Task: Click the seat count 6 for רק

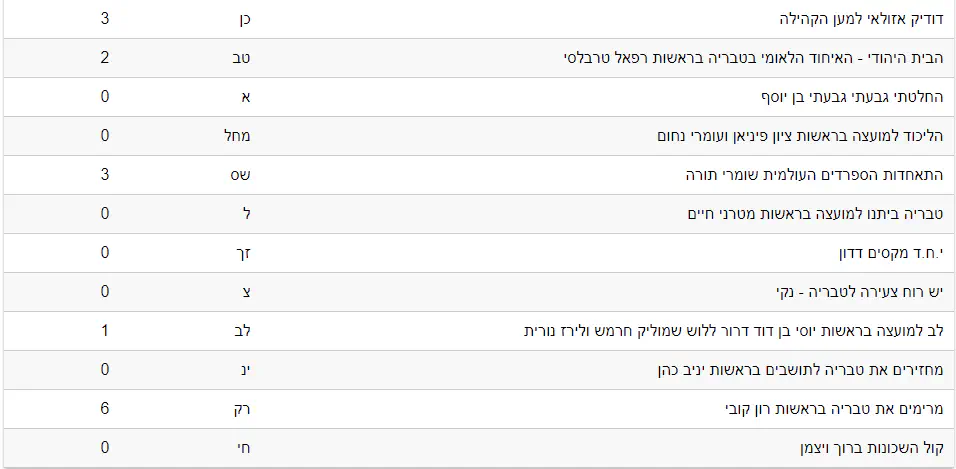Action: pos(105,409)
